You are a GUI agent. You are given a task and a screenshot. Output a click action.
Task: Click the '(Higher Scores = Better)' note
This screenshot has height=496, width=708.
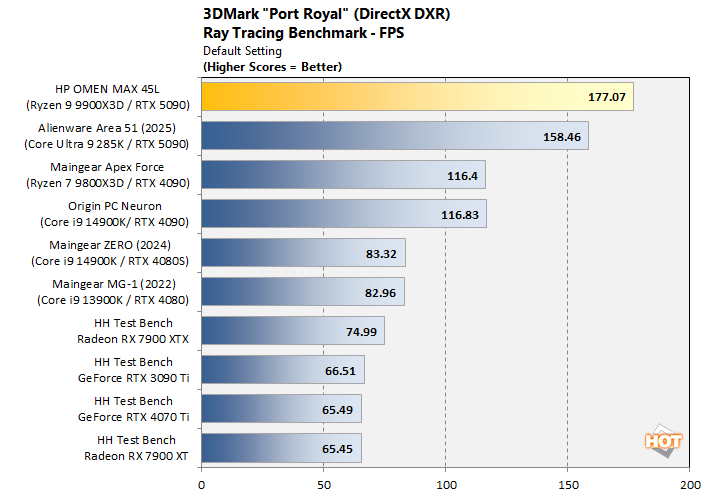(272, 67)
